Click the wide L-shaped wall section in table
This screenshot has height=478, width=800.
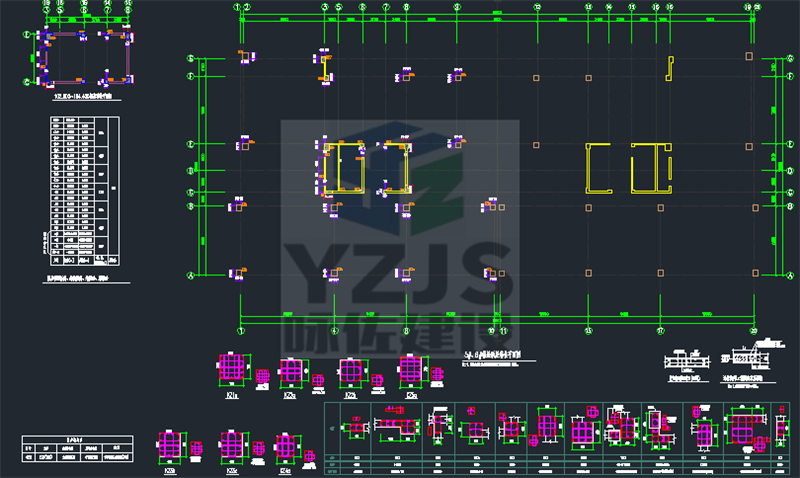(397, 424)
